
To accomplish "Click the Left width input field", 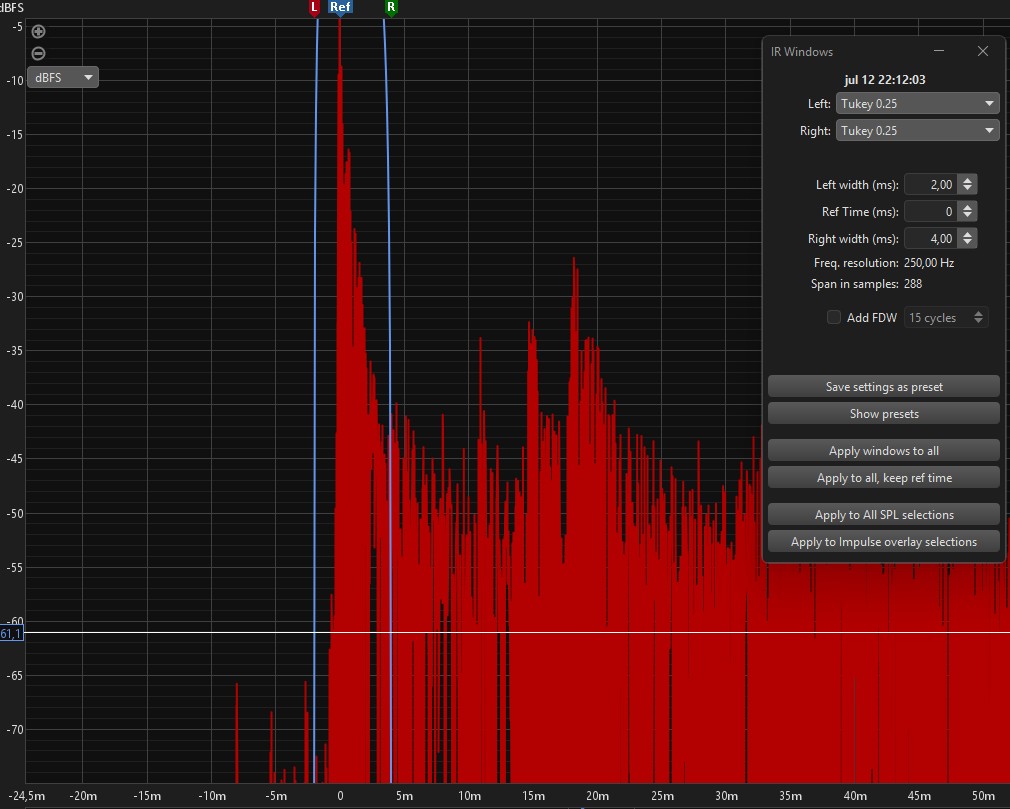I will pyautogui.click(x=930, y=185).
